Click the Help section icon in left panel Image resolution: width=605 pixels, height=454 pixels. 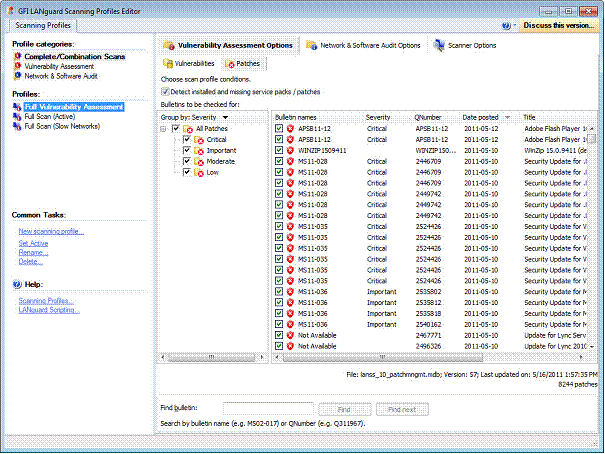pyautogui.click(x=17, y=284)
